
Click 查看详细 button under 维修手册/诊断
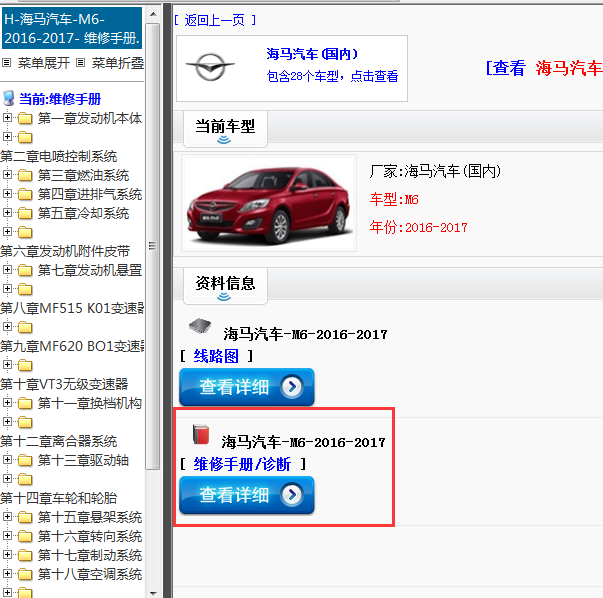tap(247, 495)
